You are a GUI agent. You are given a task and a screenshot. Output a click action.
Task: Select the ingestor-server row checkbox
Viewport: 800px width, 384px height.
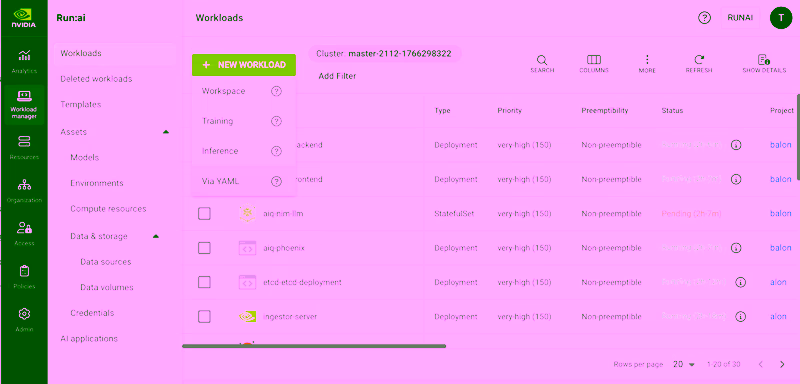click(204, 317)
